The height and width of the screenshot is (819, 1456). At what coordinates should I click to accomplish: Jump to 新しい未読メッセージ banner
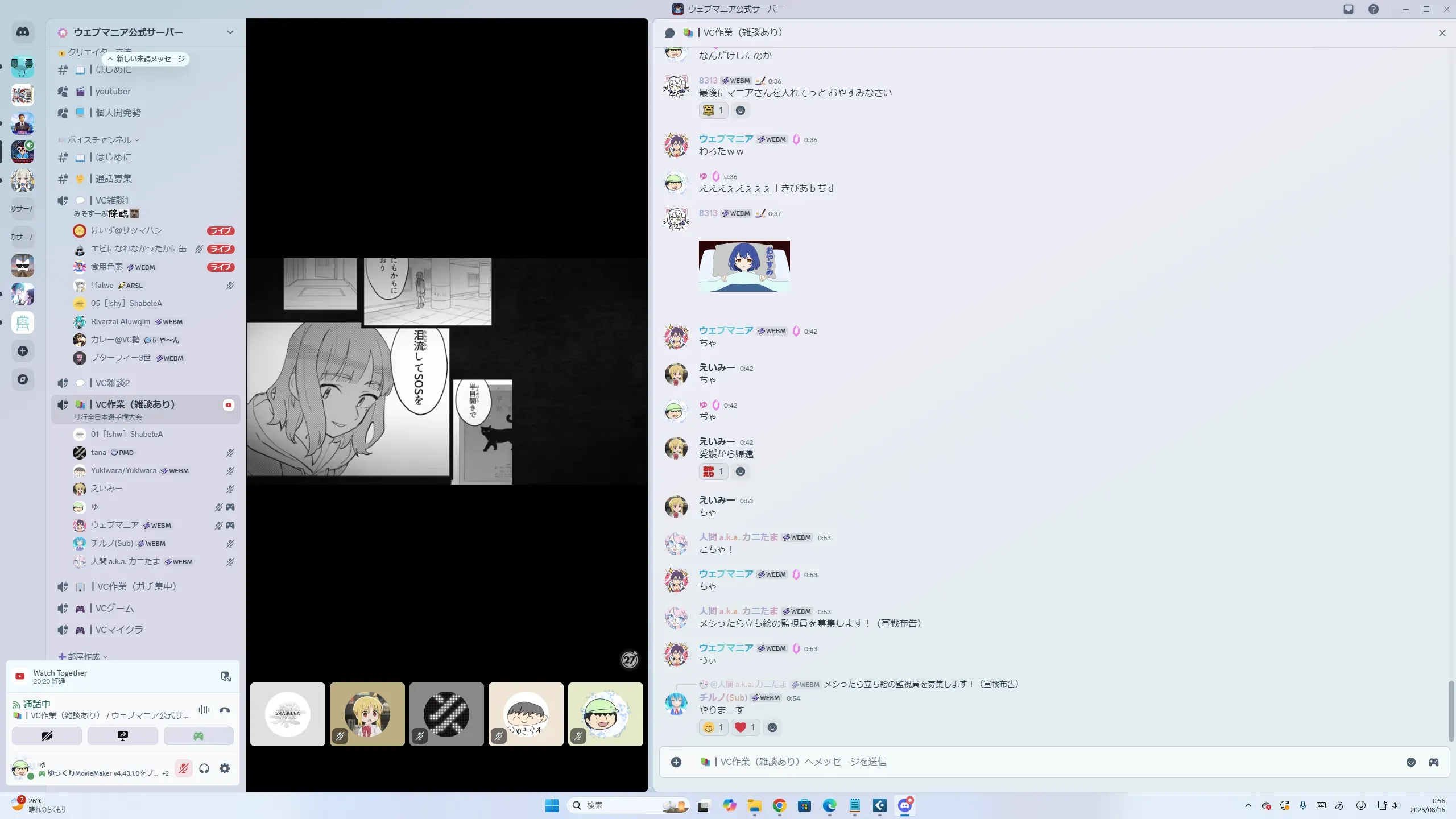pyautogui.click(x=146, y=59)
